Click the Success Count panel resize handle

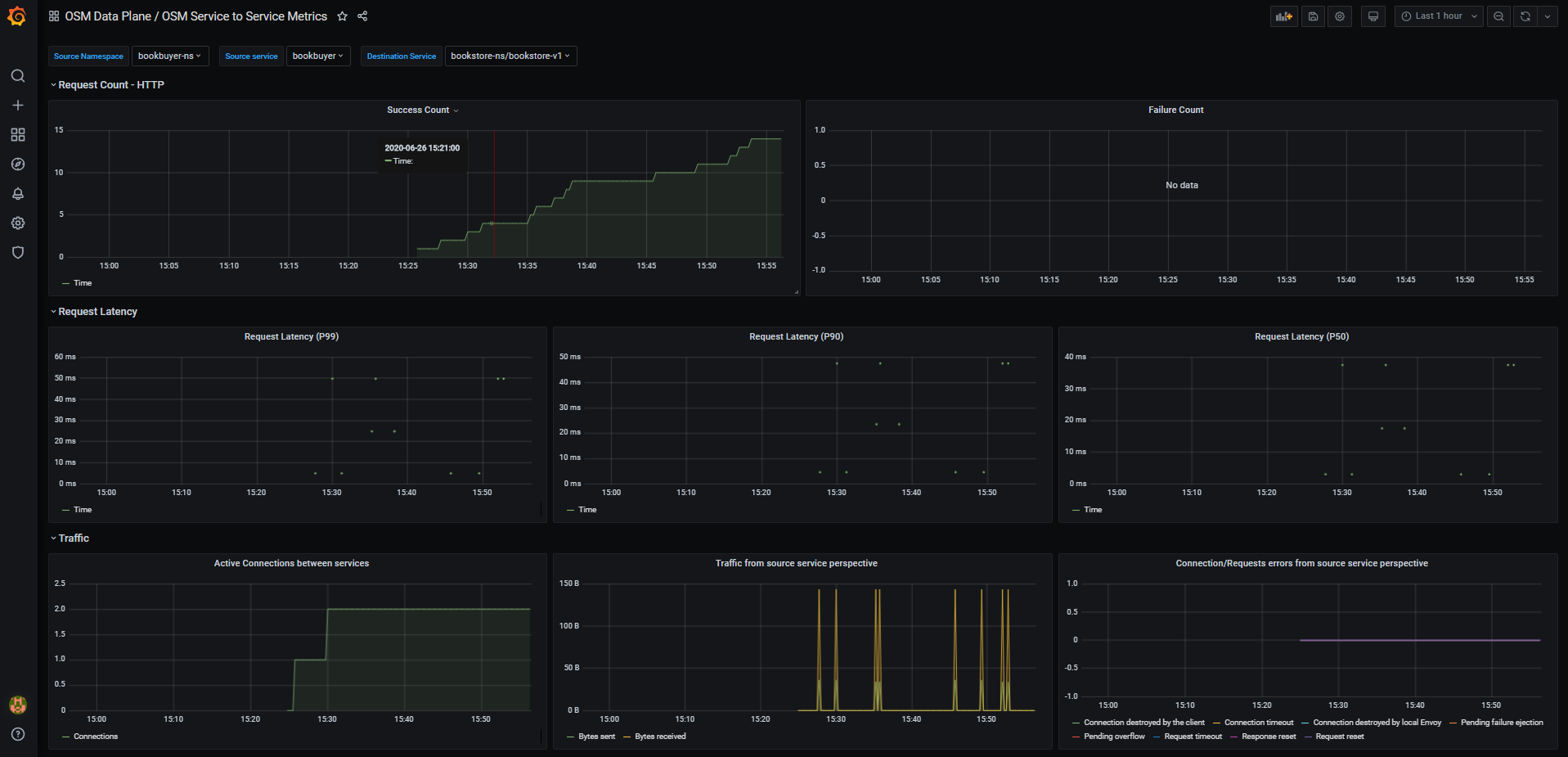(x=796, y=291)
